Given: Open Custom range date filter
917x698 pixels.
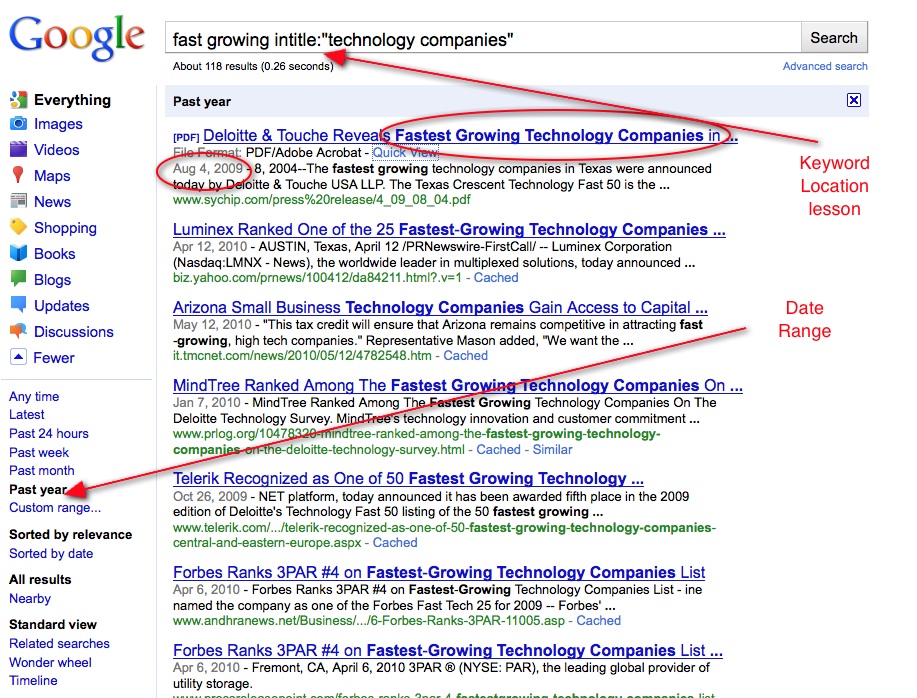Looking at the screenshot, I should point(55,507).
